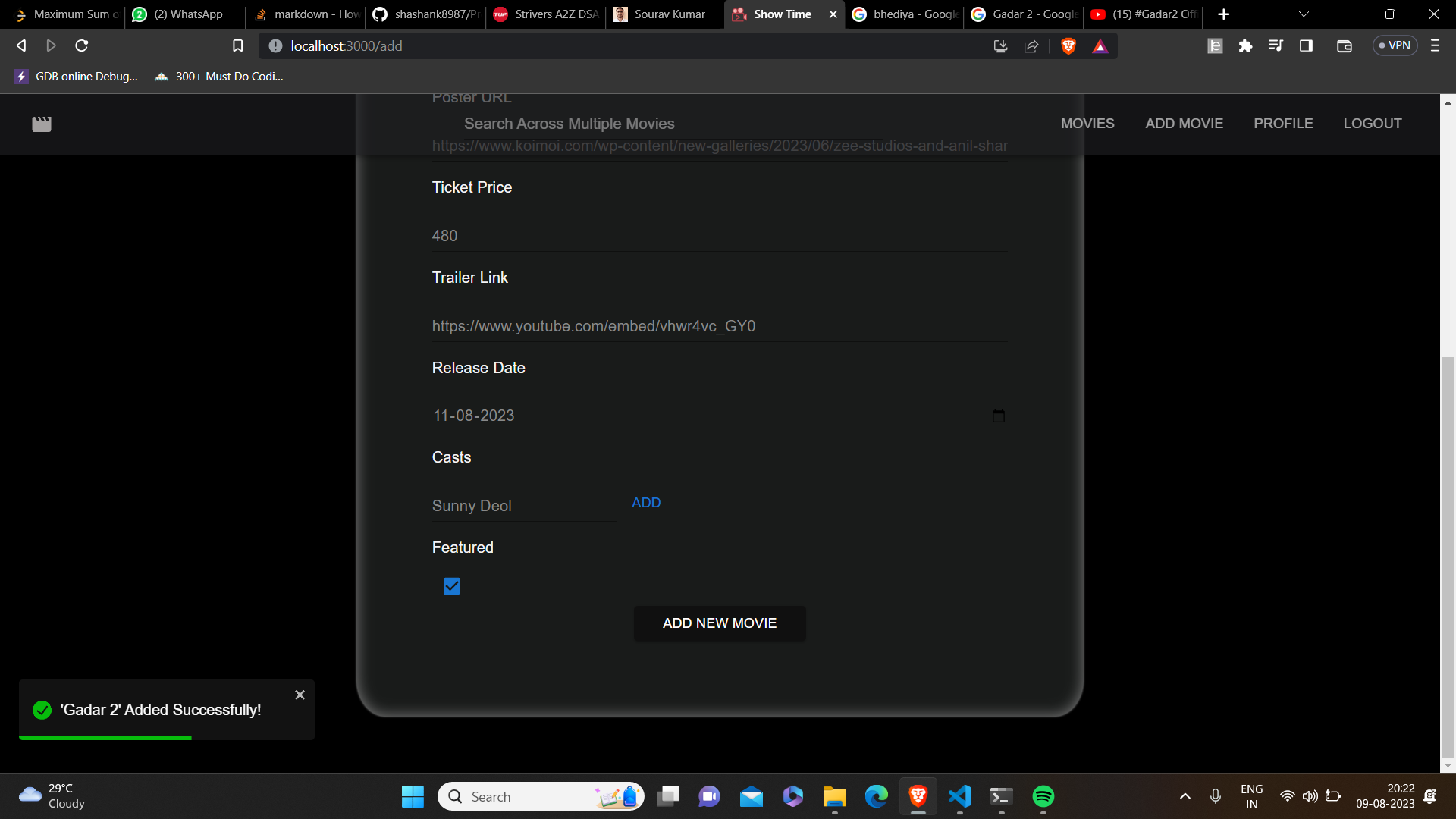
Task: Open the date picker calendar icon
Action: [x=998, y=416]
